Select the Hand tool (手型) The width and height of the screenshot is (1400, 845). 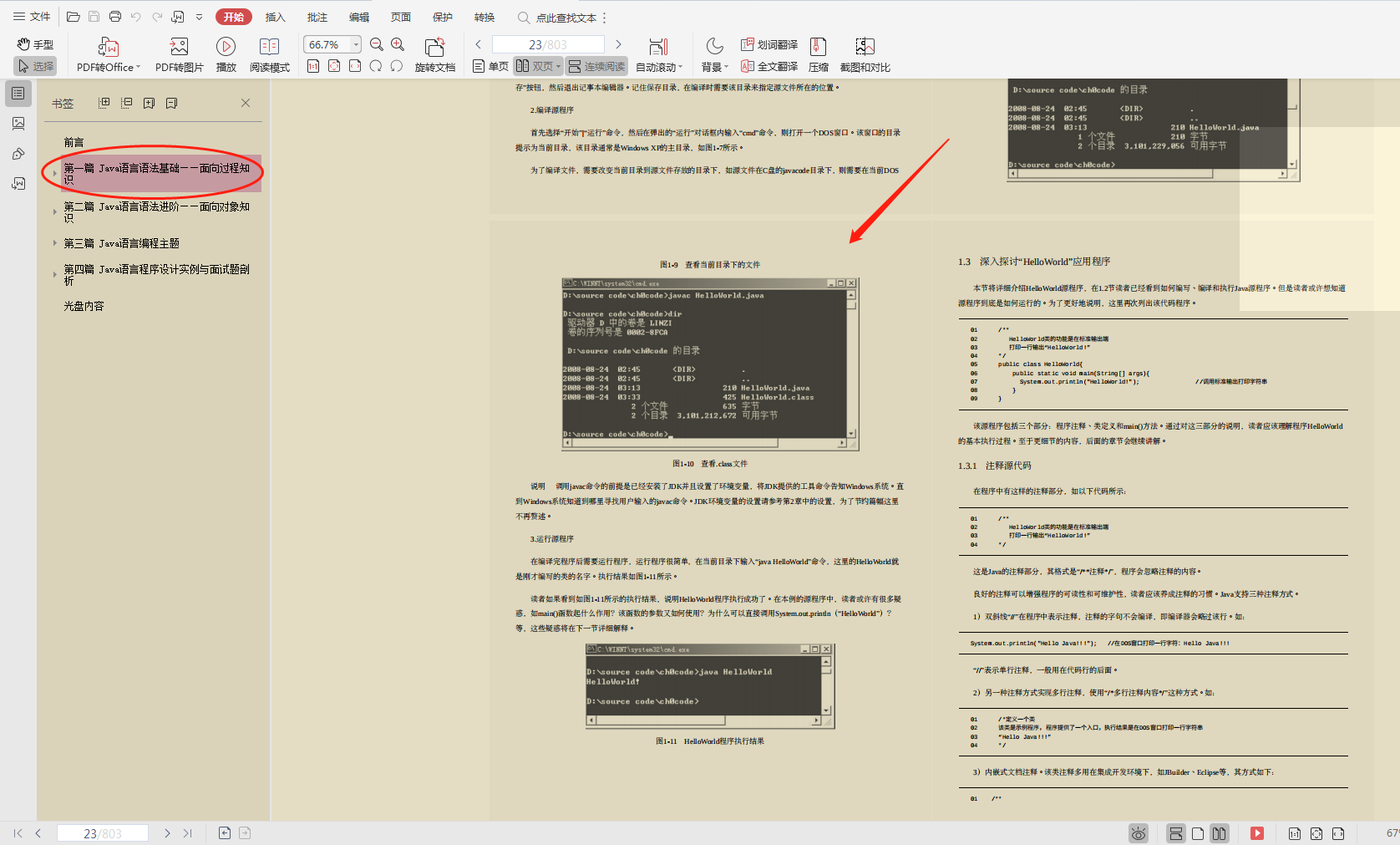pyautogui.click(x=35, y=44)
